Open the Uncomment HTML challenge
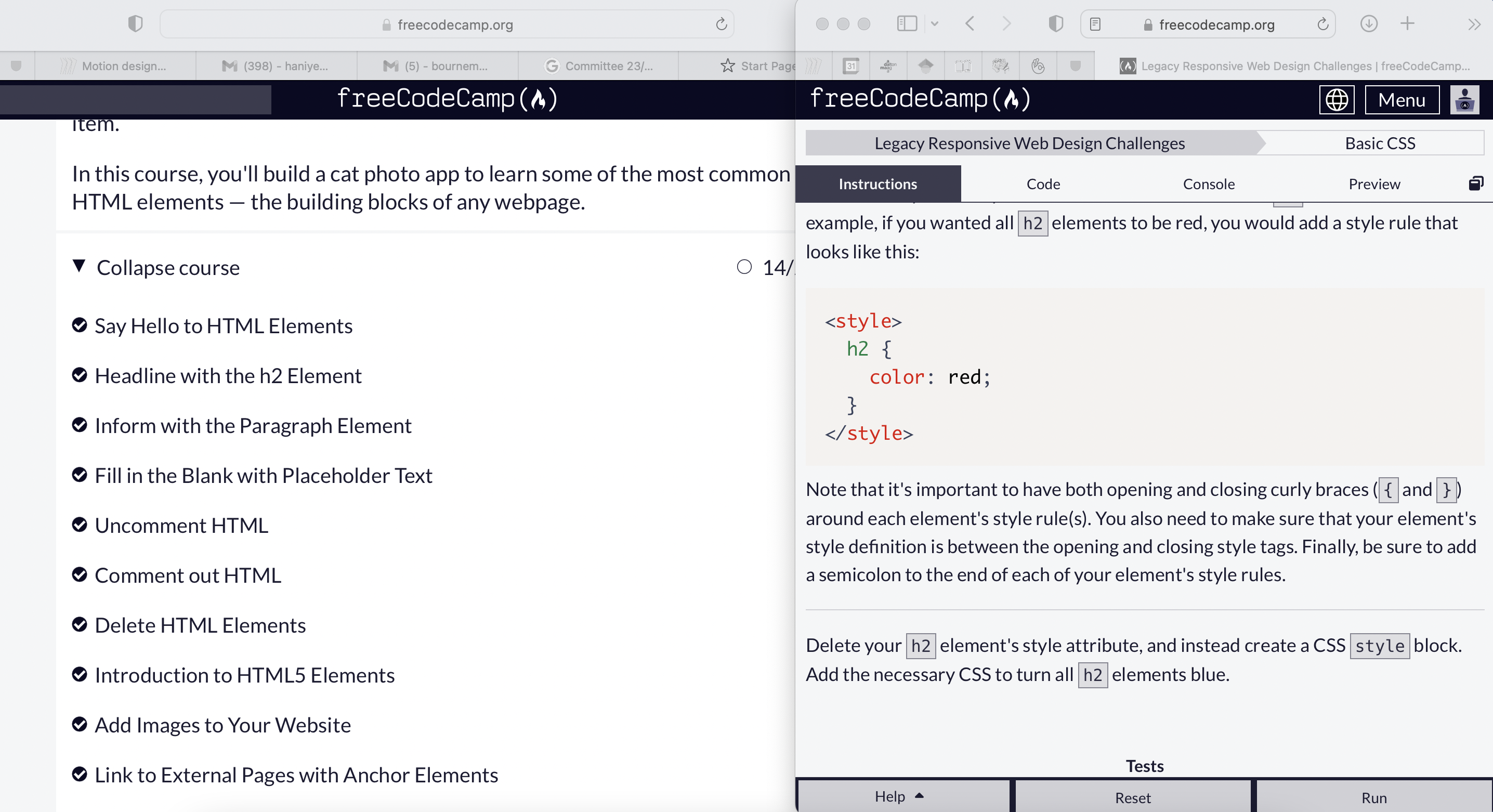Image resolution: width=1493 pixels, height=812 pixels. 181,525
